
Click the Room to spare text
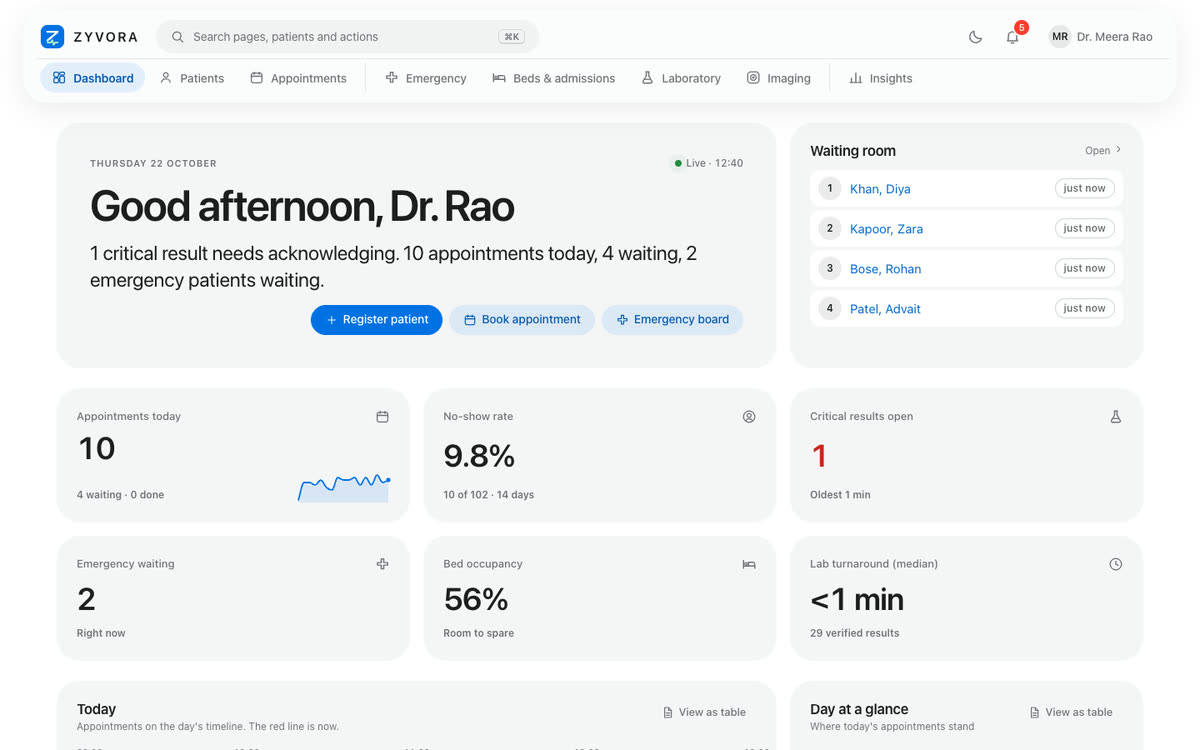(x=479, y=633)
